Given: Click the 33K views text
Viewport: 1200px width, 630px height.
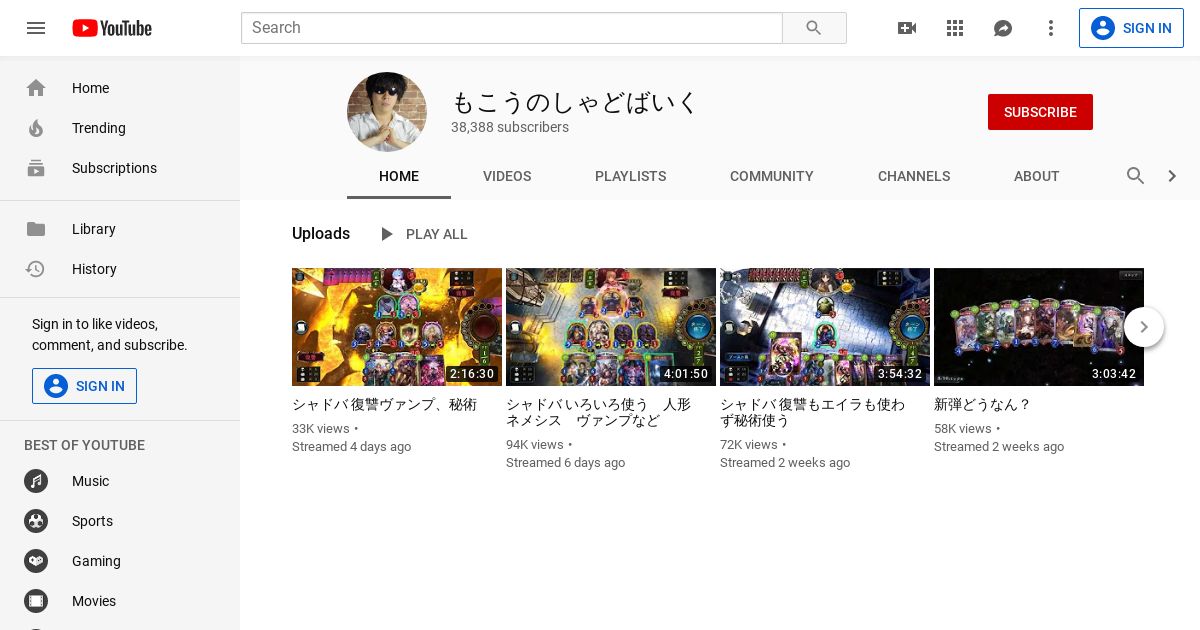Looking at the screenshot, I should [x=321, y=429].
